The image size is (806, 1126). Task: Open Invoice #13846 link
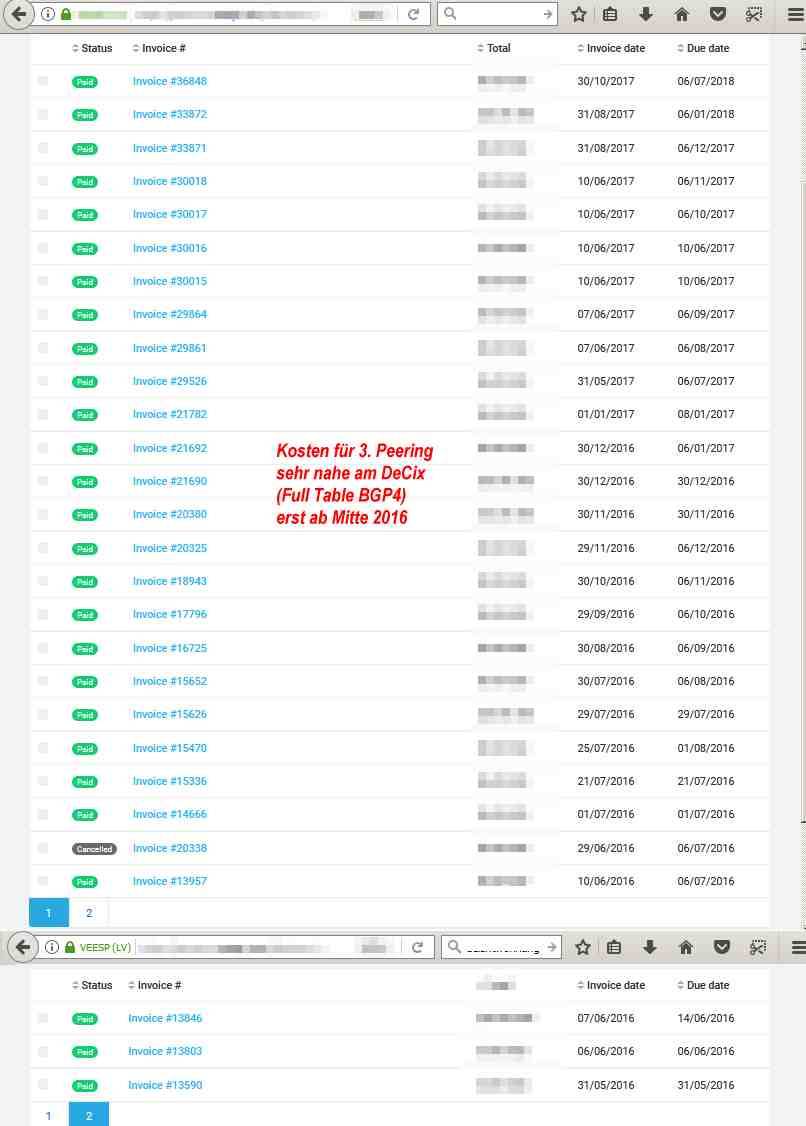click(x=165, y=1018)
